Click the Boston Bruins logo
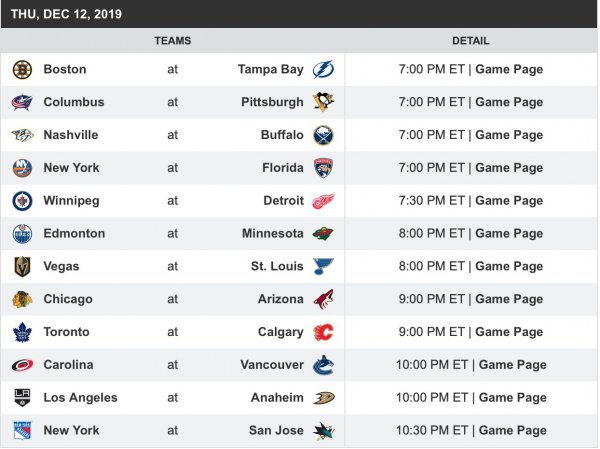 pyautogui.click(x=22, y=69)
